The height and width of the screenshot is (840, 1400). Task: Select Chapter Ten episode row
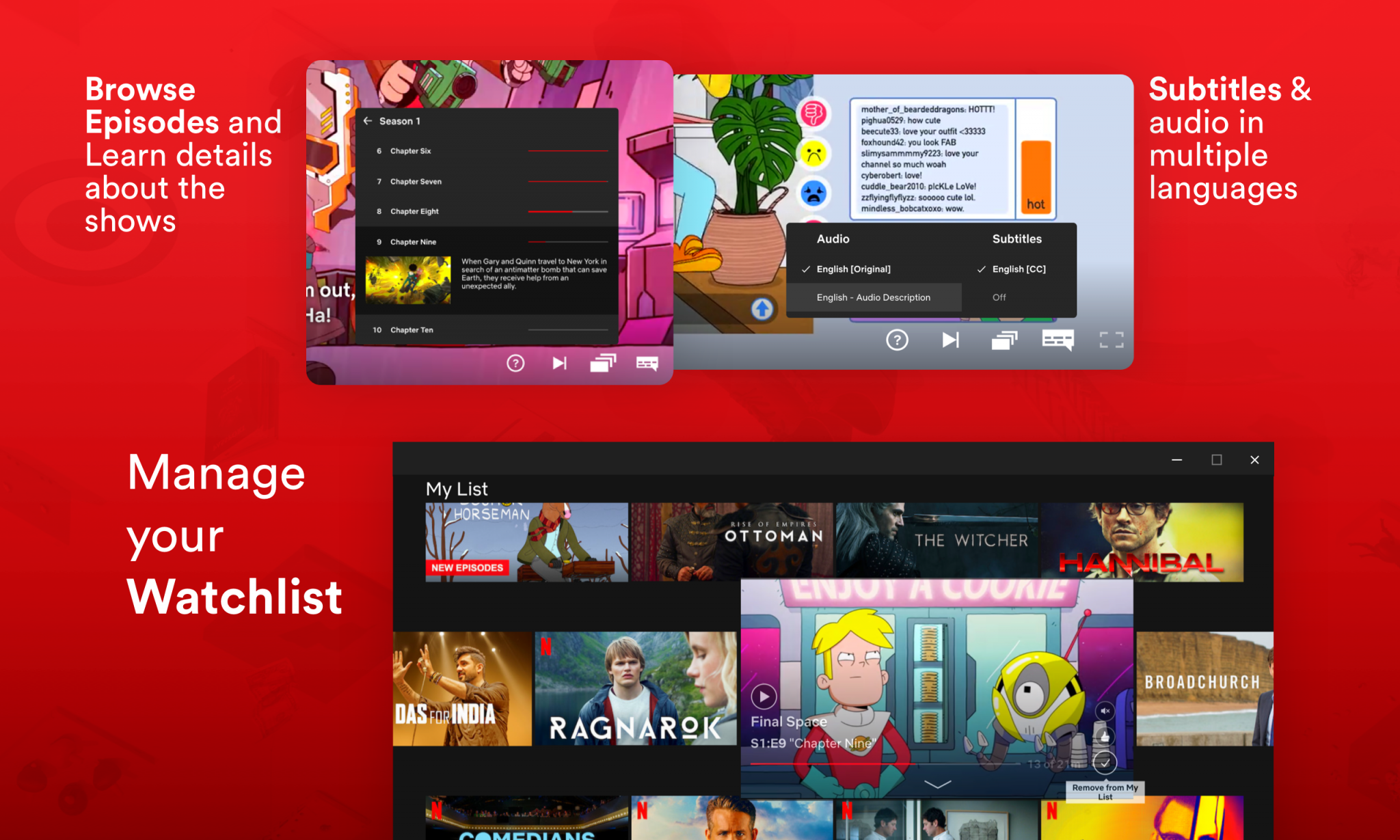pos(487,330)
